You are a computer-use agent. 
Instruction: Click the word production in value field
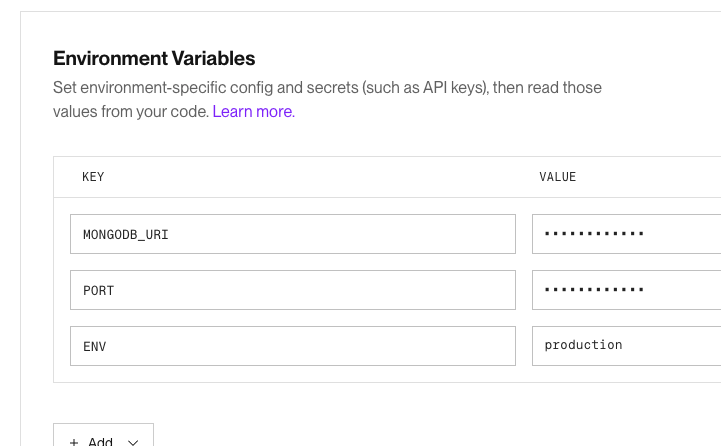point(584,345)
